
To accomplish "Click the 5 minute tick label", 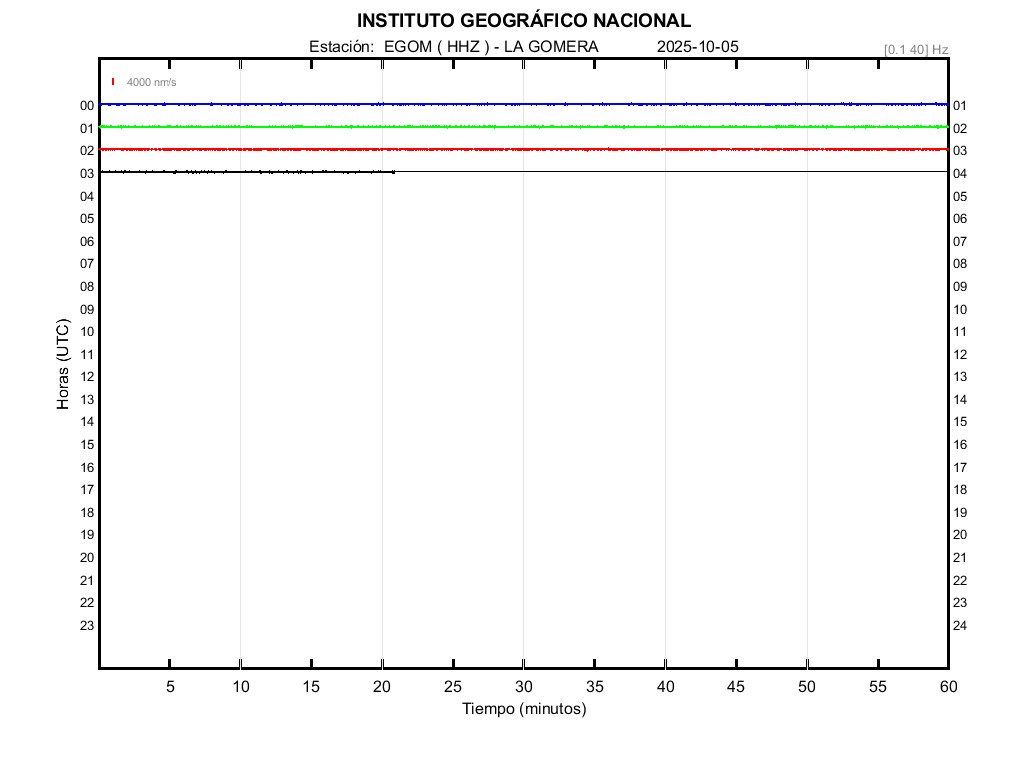I will (170, 686).
